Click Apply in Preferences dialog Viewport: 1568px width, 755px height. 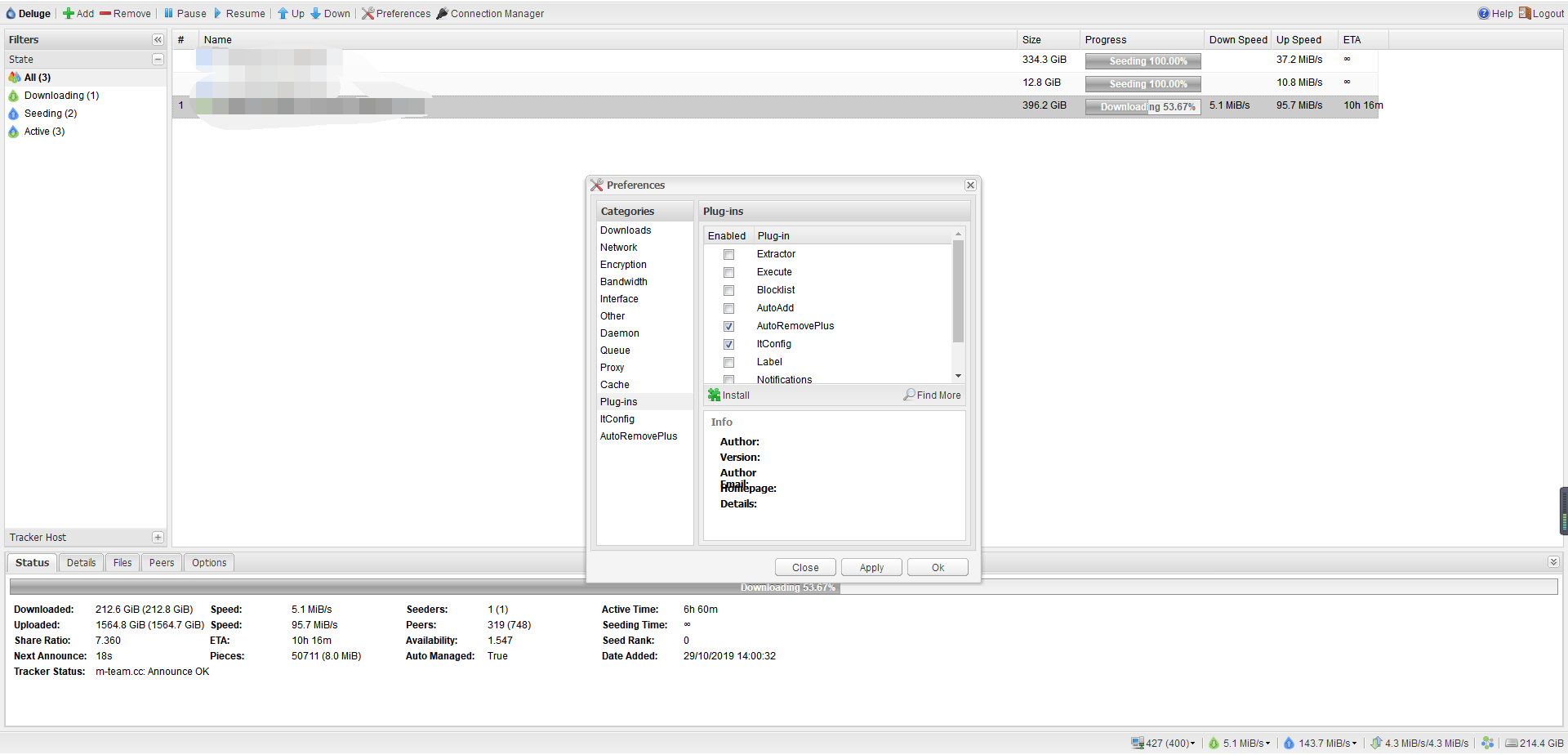[x=871, y=568]
